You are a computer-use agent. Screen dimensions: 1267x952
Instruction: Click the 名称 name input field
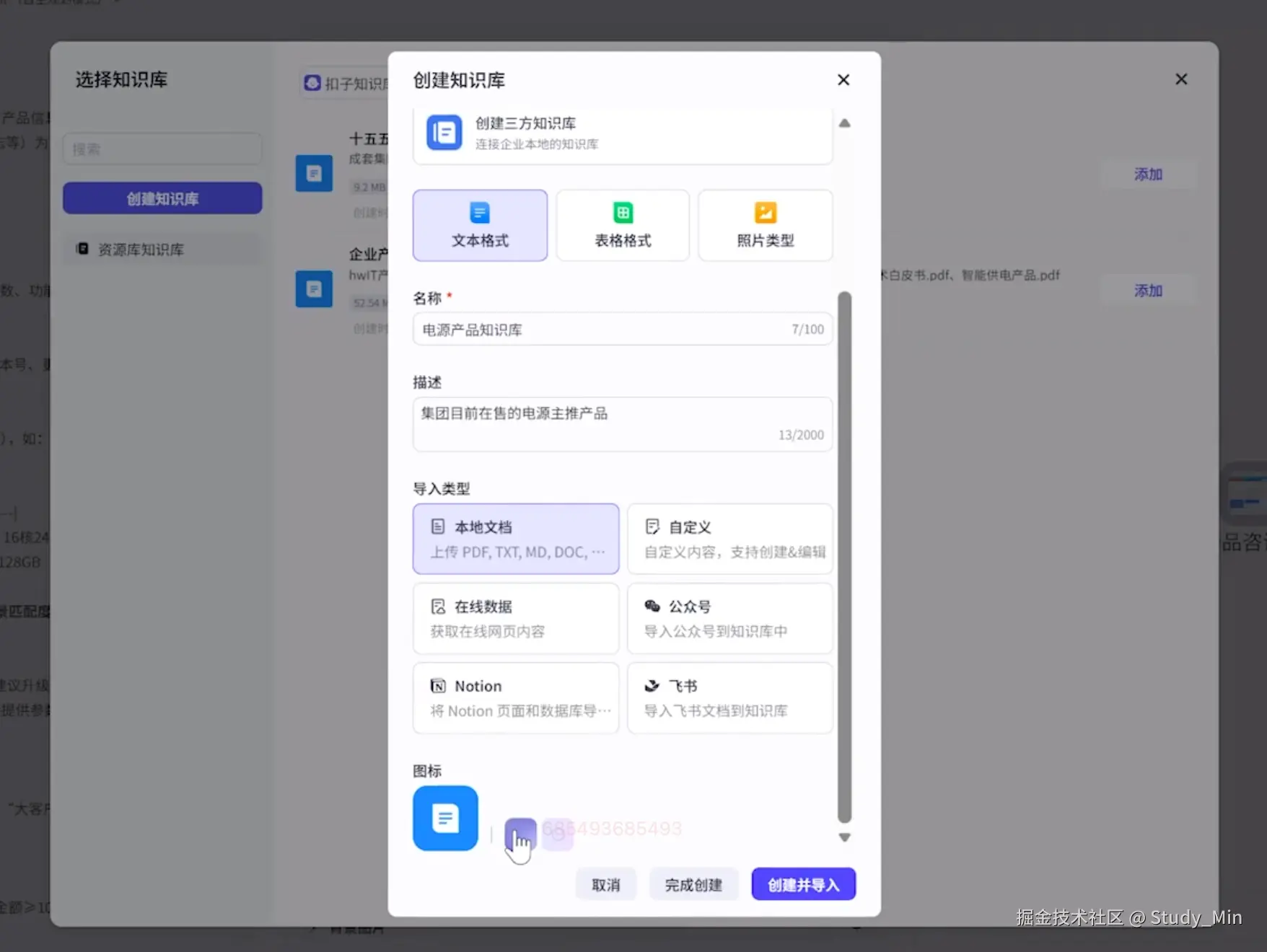pyautogui.click(x=623, y=329)
